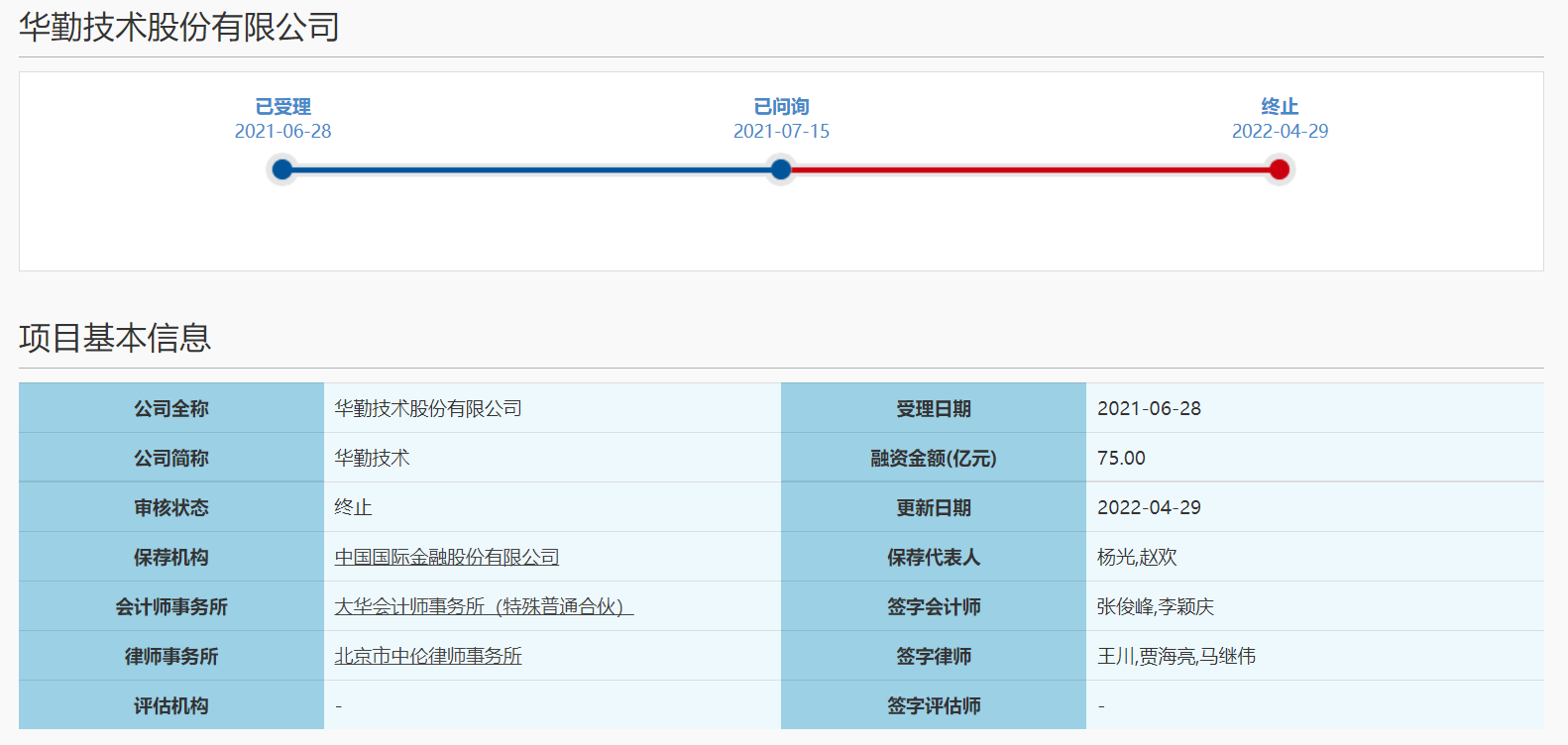Click the 已问询 timeline dot
Screen dimensions: 1568x745
781,169
